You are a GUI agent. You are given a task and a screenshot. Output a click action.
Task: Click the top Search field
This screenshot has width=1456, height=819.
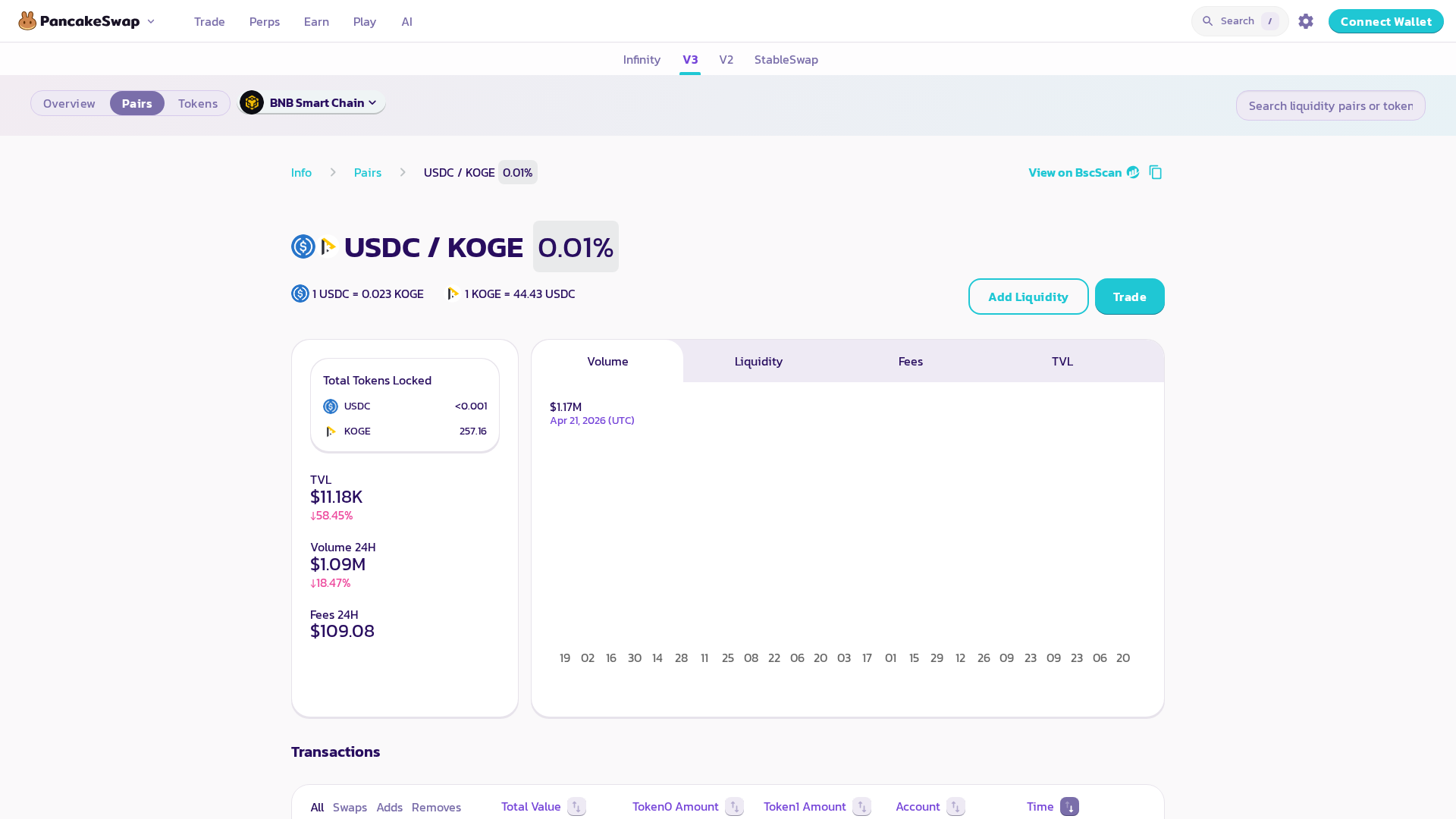(x=1240, y=21)
